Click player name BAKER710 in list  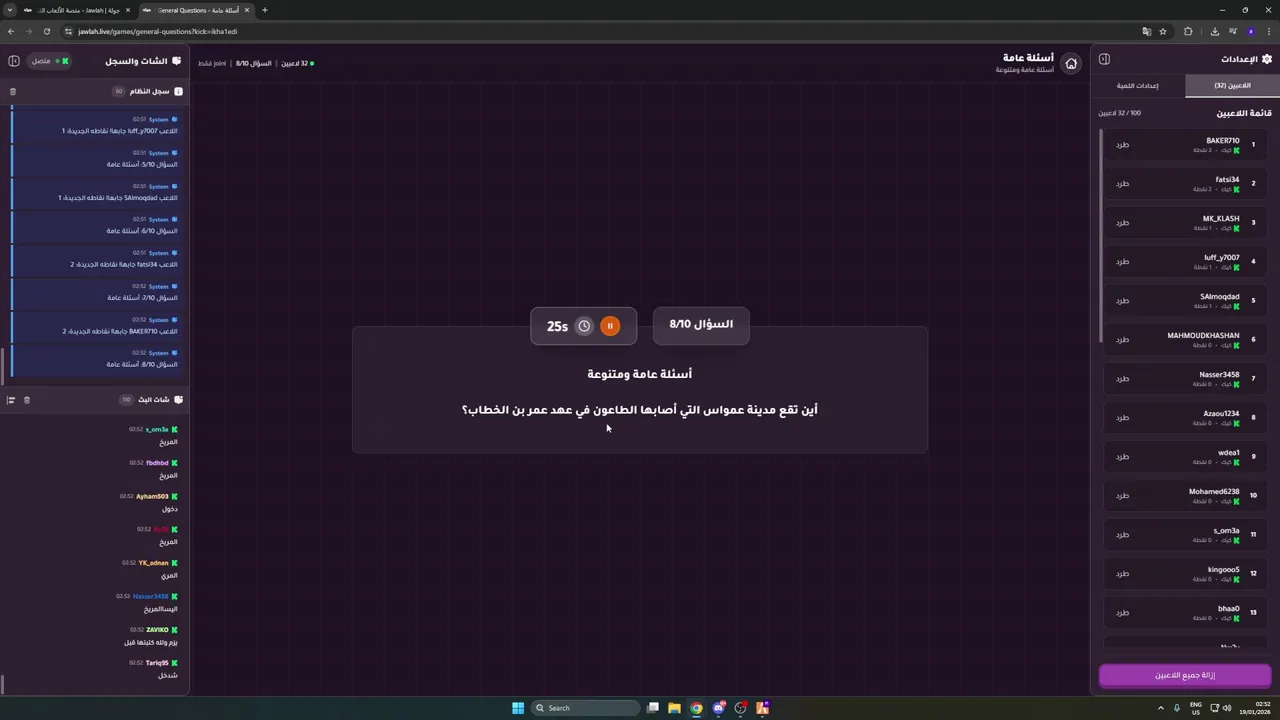pyautogui.click(x=1222, y=141)
